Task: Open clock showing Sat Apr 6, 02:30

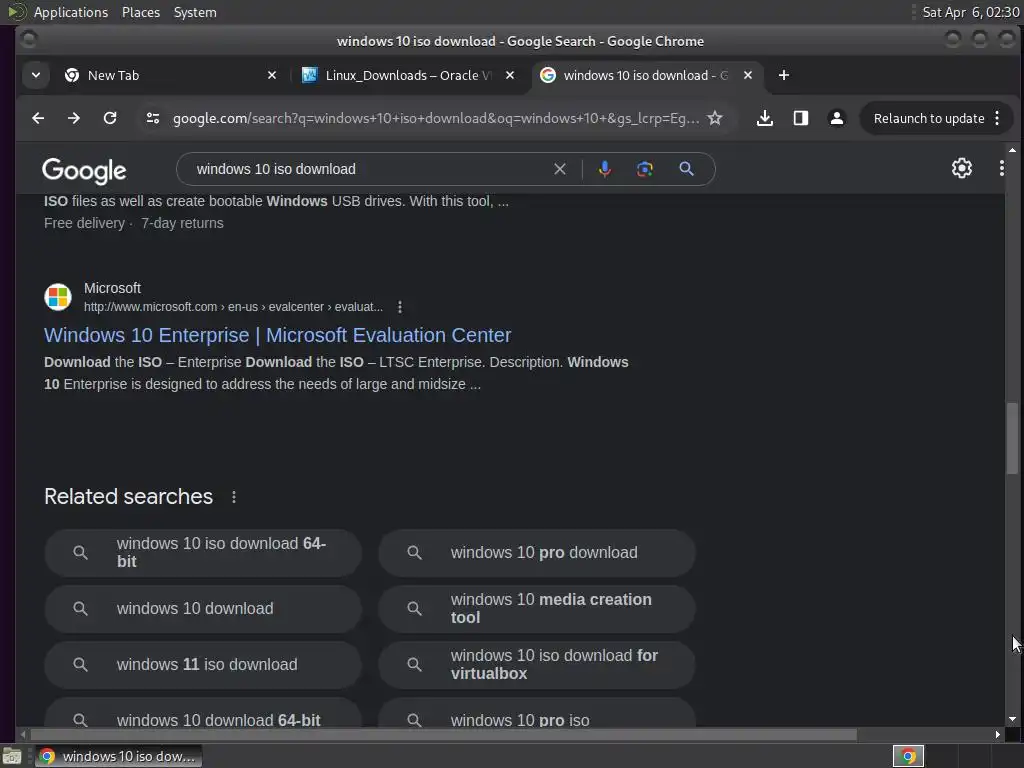Action: pyautogui.click(x=970, y=12)
